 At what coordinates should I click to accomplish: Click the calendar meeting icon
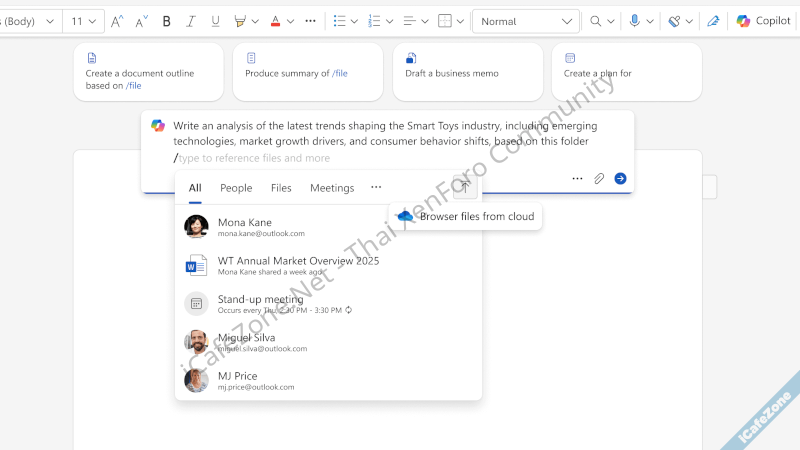[196, 304]
